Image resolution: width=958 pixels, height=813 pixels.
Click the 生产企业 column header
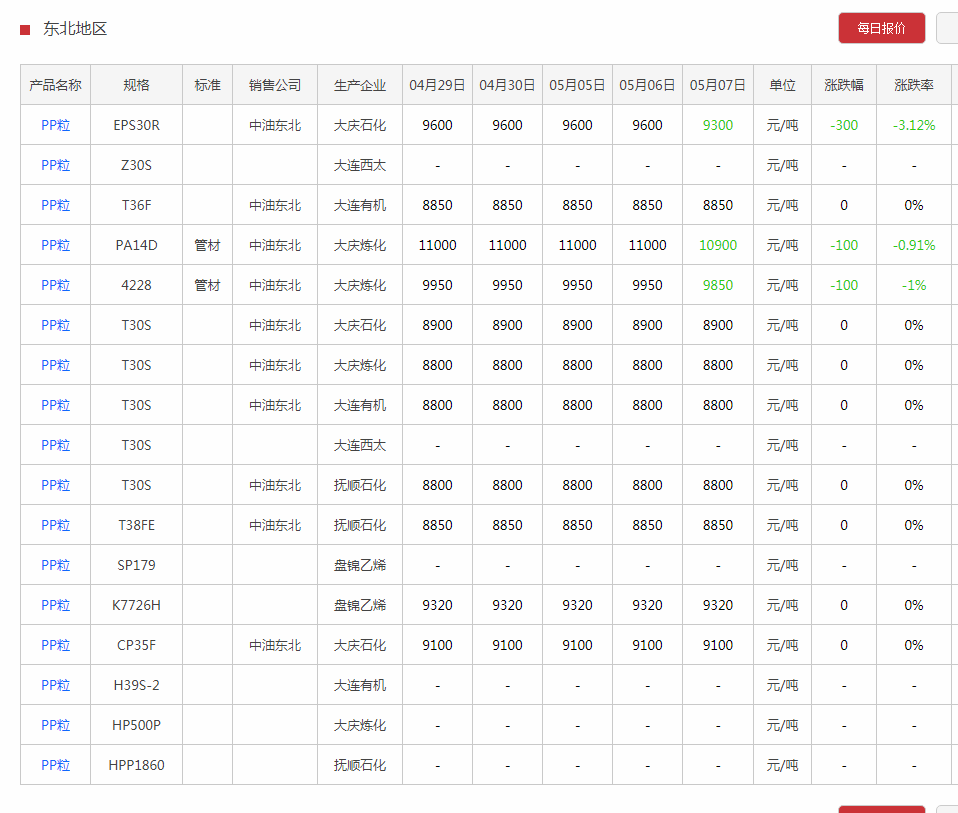tap(360, 85)
